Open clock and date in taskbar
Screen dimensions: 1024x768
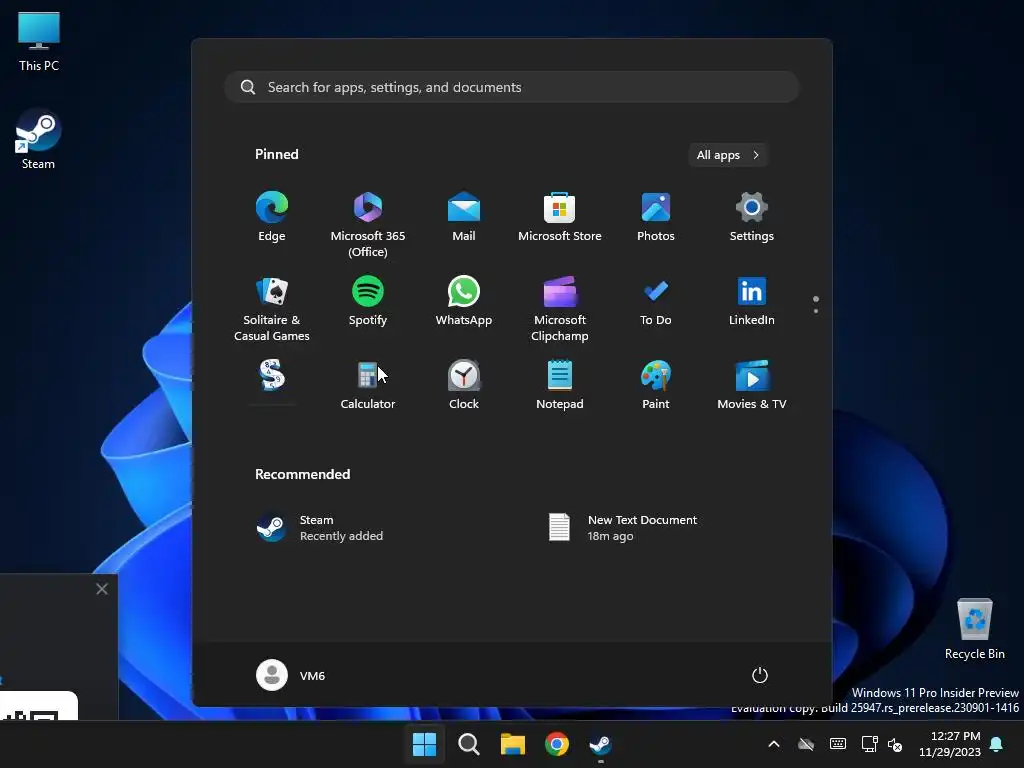tap(950, 744)
